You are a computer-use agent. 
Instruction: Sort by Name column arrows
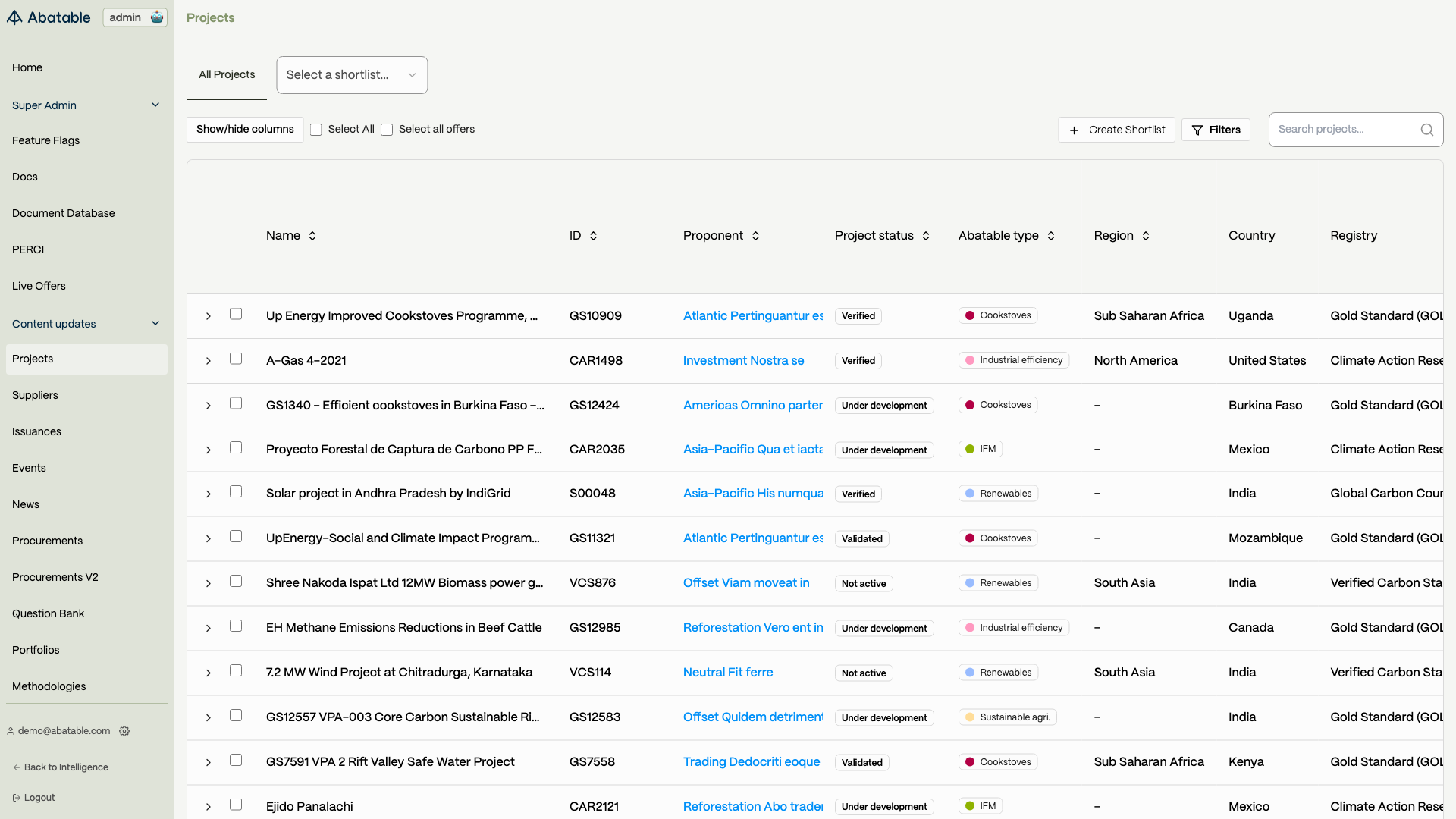[x=312, y=236]
